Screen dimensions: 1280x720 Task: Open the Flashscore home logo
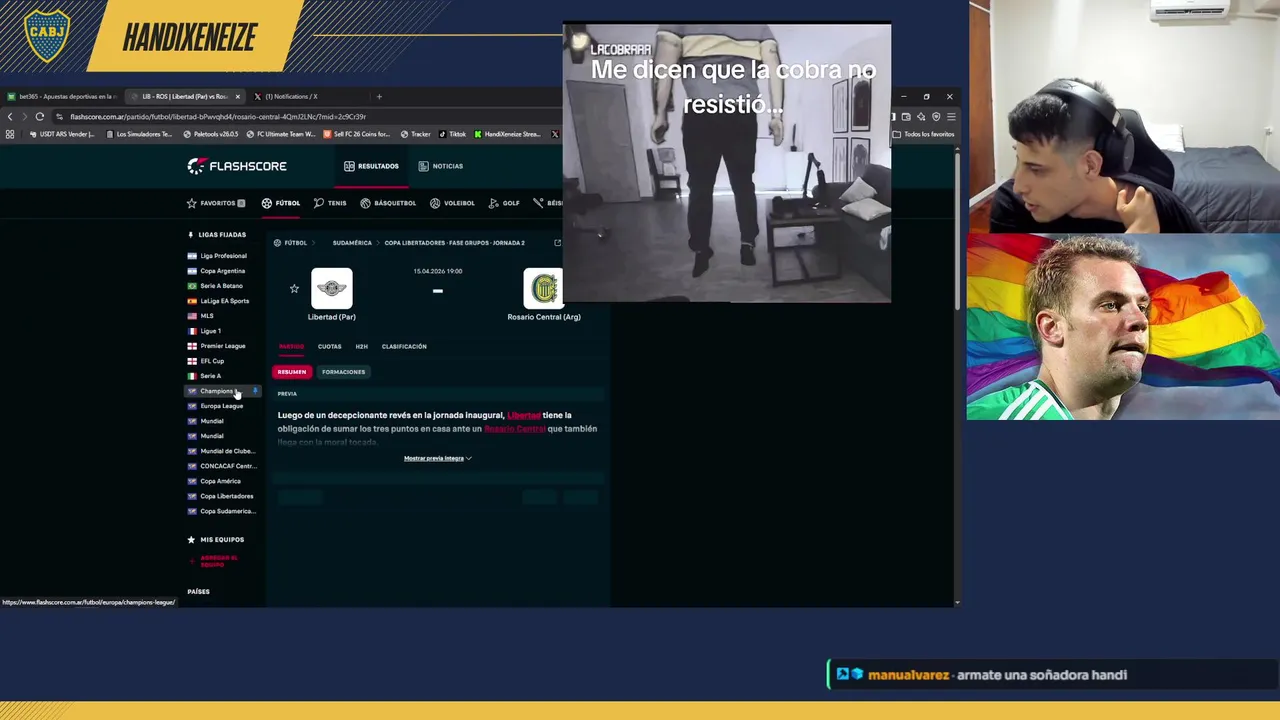click(x=237, y=166)
